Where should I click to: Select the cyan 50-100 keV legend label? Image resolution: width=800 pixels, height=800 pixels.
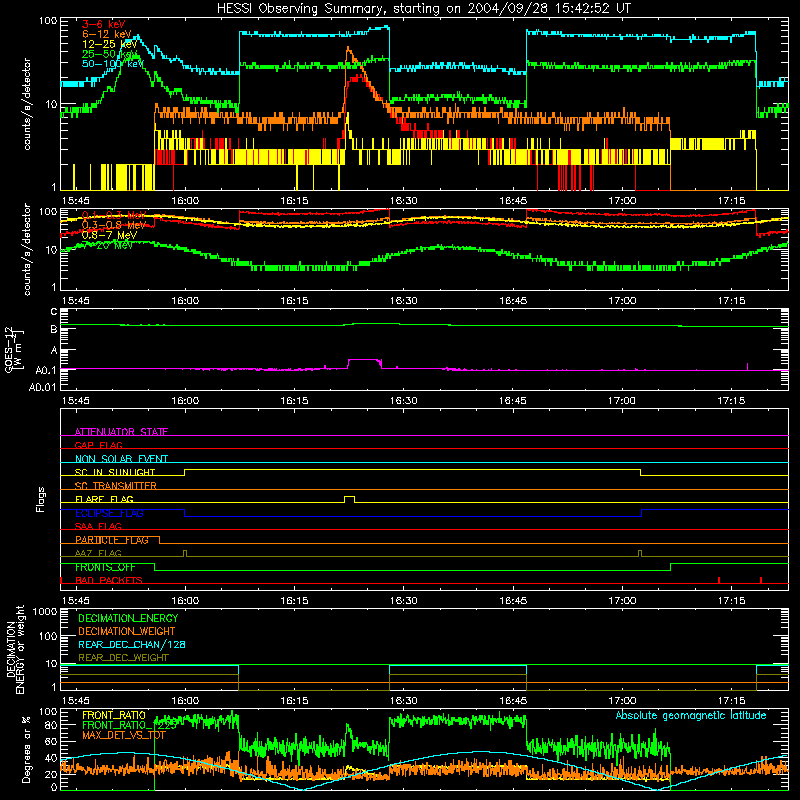pos(113,64)
